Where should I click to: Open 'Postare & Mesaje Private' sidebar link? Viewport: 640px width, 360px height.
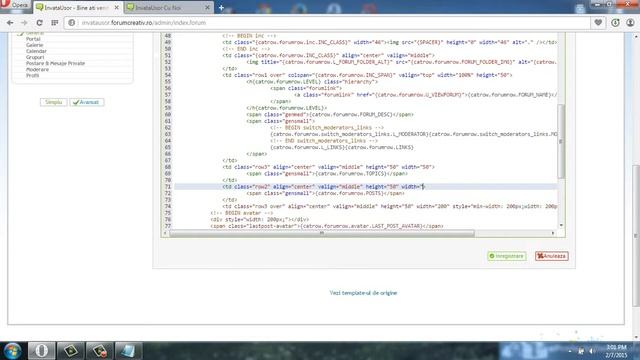[x=55, y=64]
